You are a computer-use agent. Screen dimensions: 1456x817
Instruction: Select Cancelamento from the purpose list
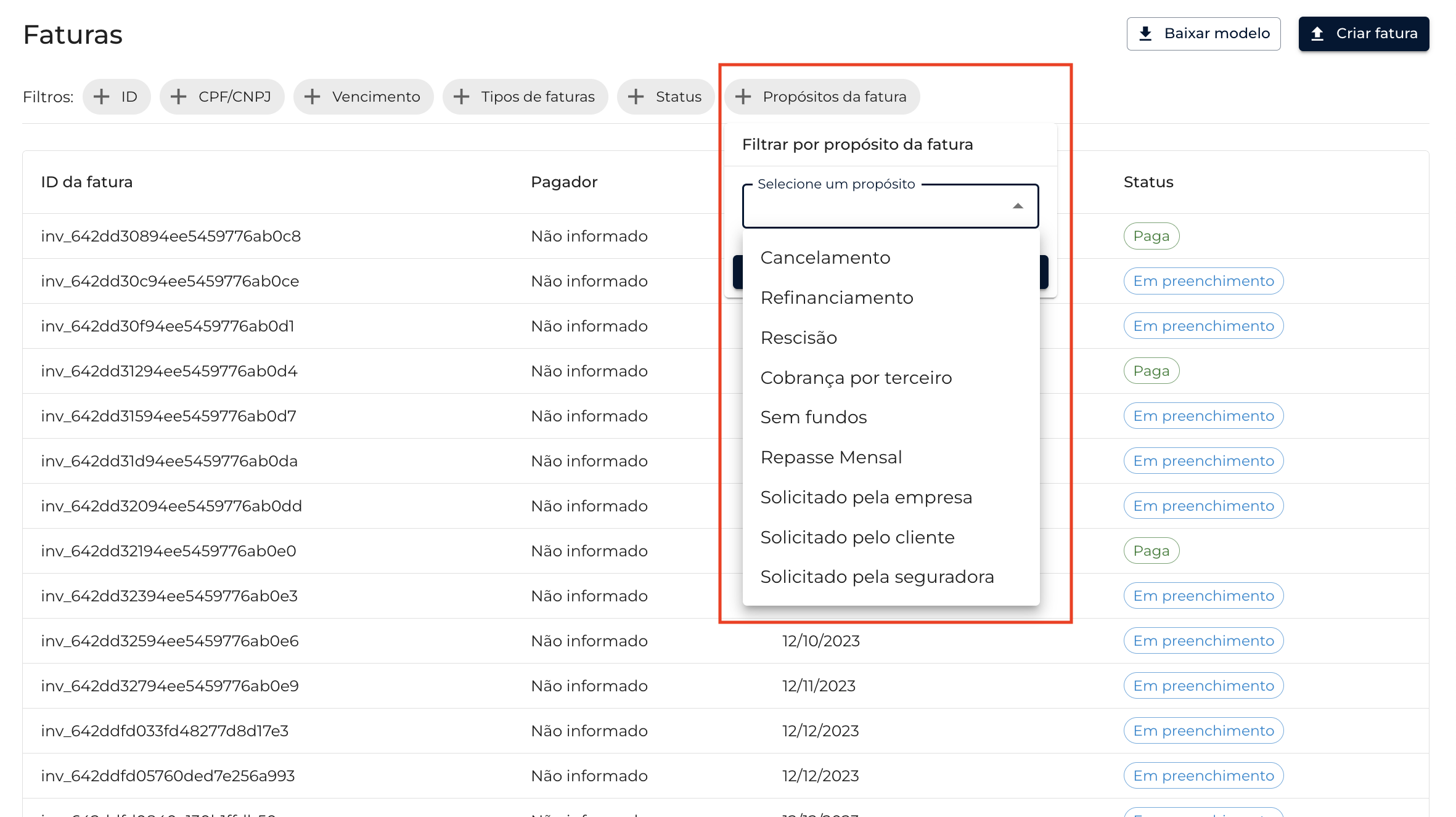(x=825, y=258)
